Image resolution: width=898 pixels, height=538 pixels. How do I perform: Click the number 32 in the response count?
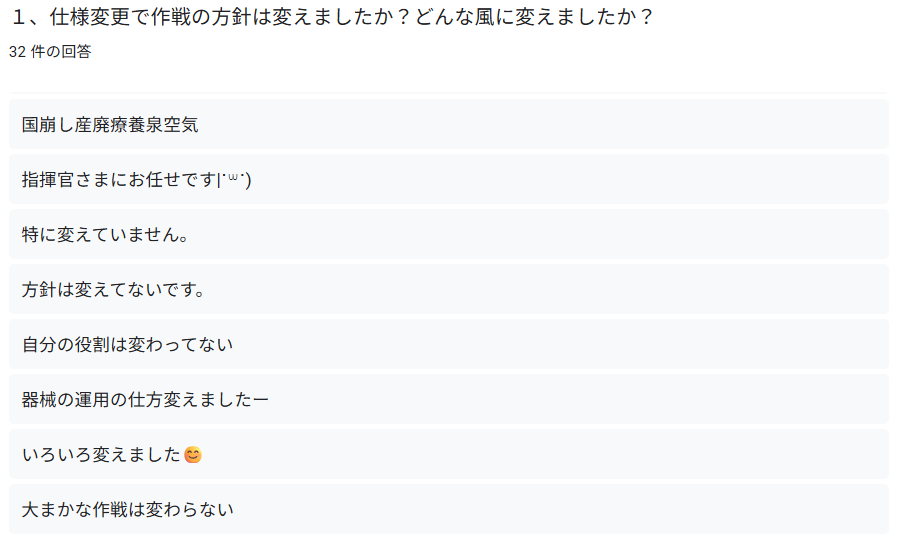click(17, 52)
